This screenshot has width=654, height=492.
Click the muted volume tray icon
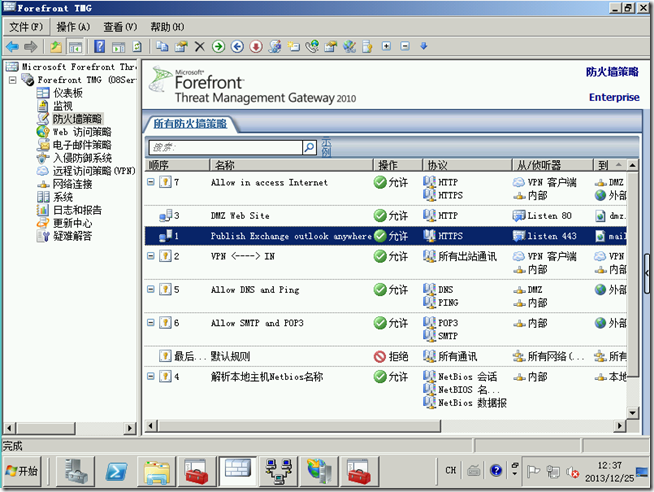click(572, 472)
